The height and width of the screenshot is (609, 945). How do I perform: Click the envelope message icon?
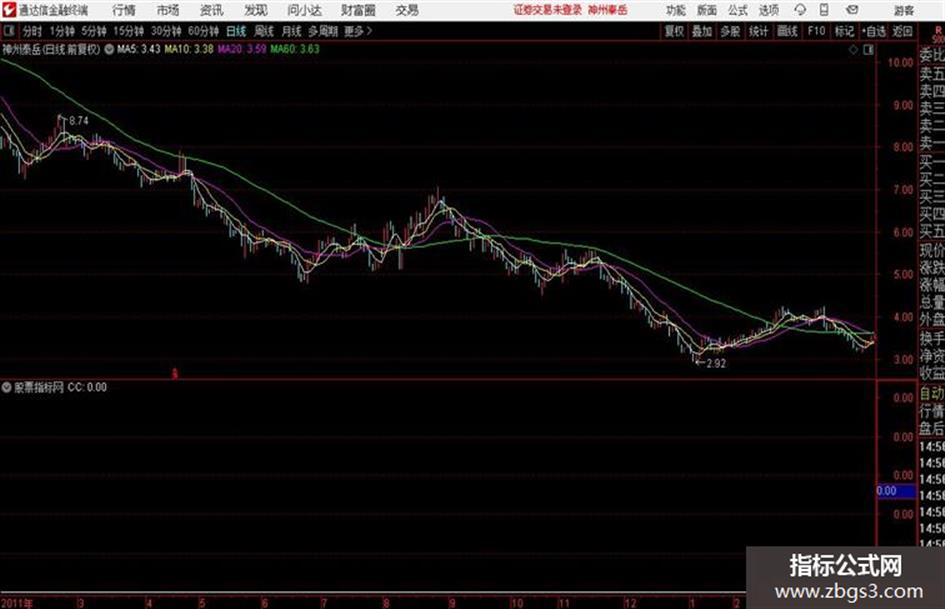[x=852, y=10]
